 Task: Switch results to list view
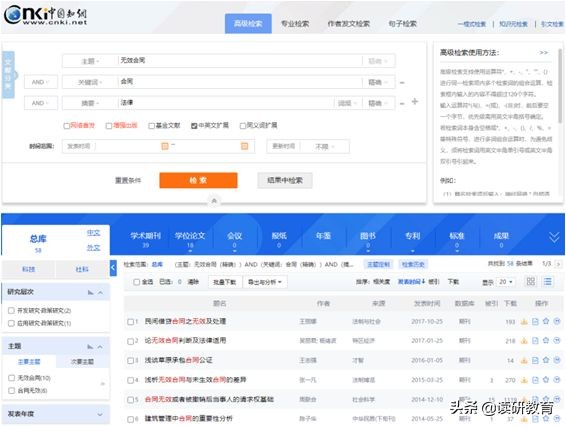pyautogui.click(x=548, y=282)
